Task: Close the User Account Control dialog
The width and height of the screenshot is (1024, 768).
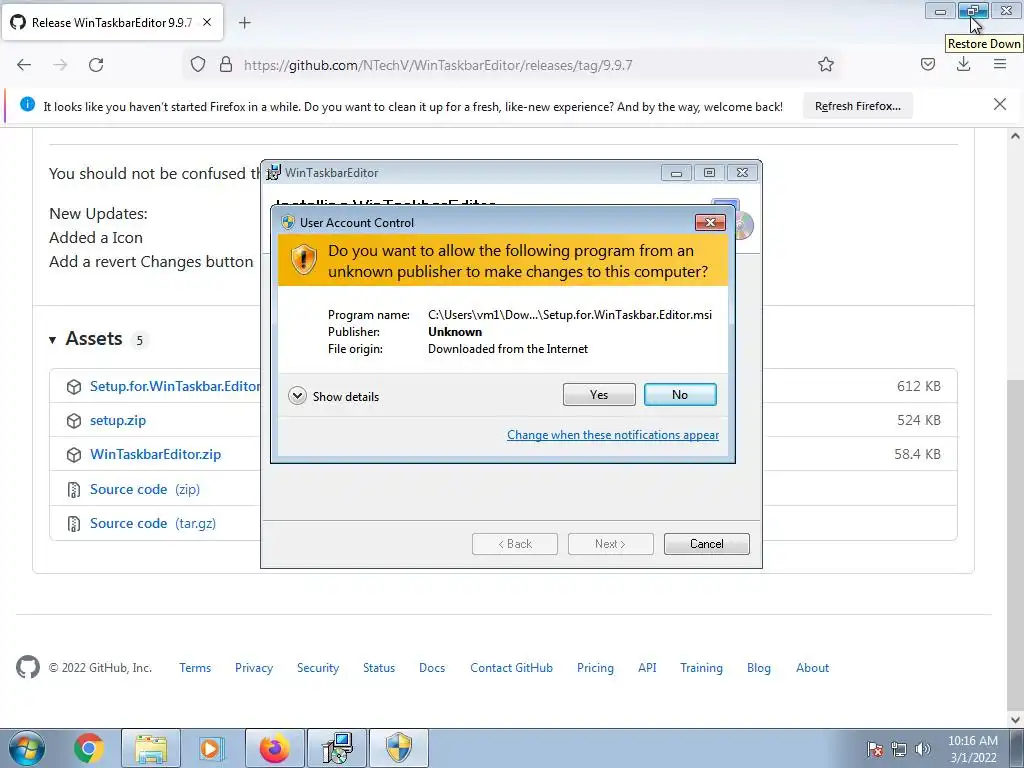Action: (x=710, y=223)
